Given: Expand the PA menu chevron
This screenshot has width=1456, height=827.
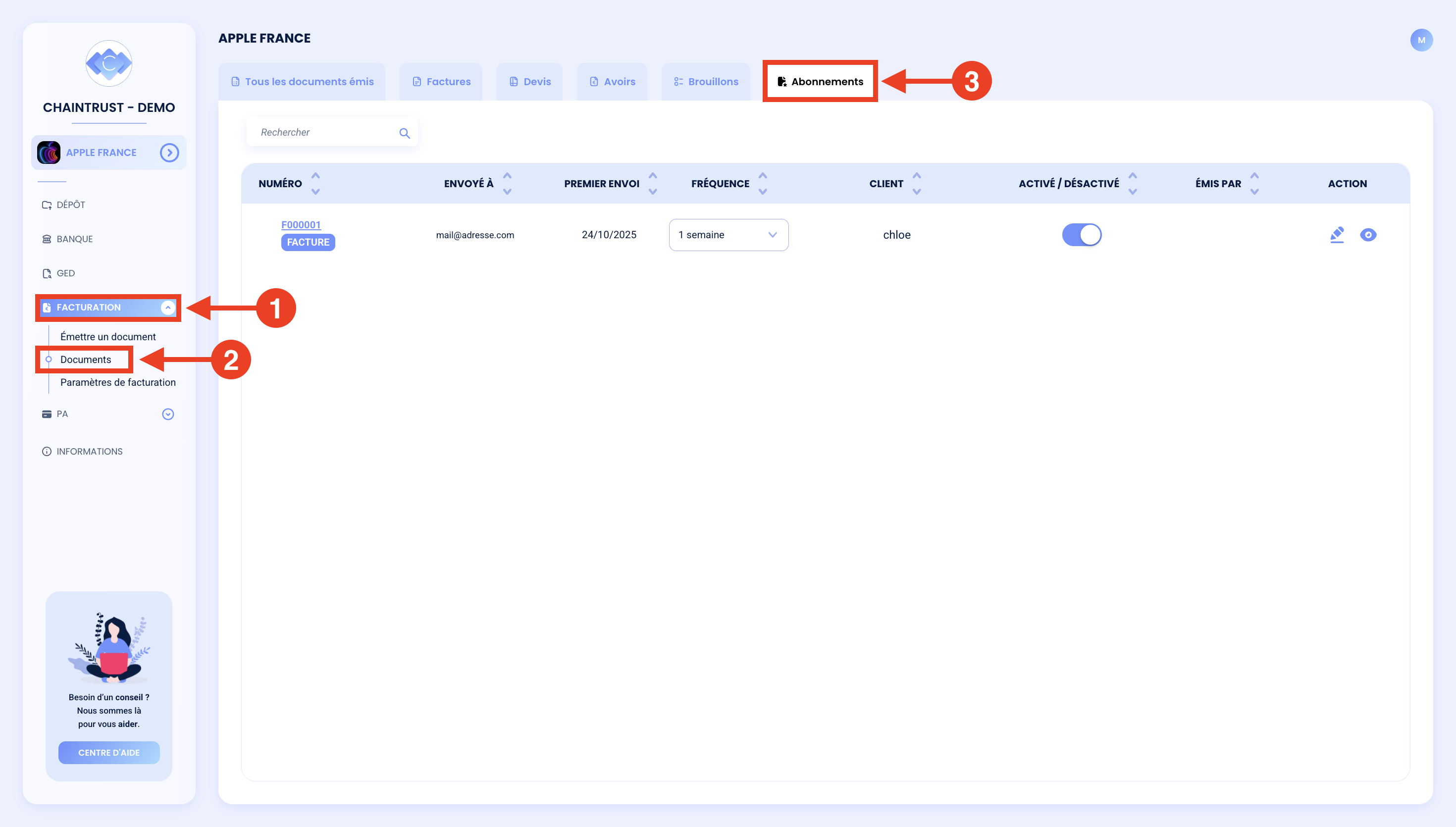Looking at the screenshot, I should 167,414.
